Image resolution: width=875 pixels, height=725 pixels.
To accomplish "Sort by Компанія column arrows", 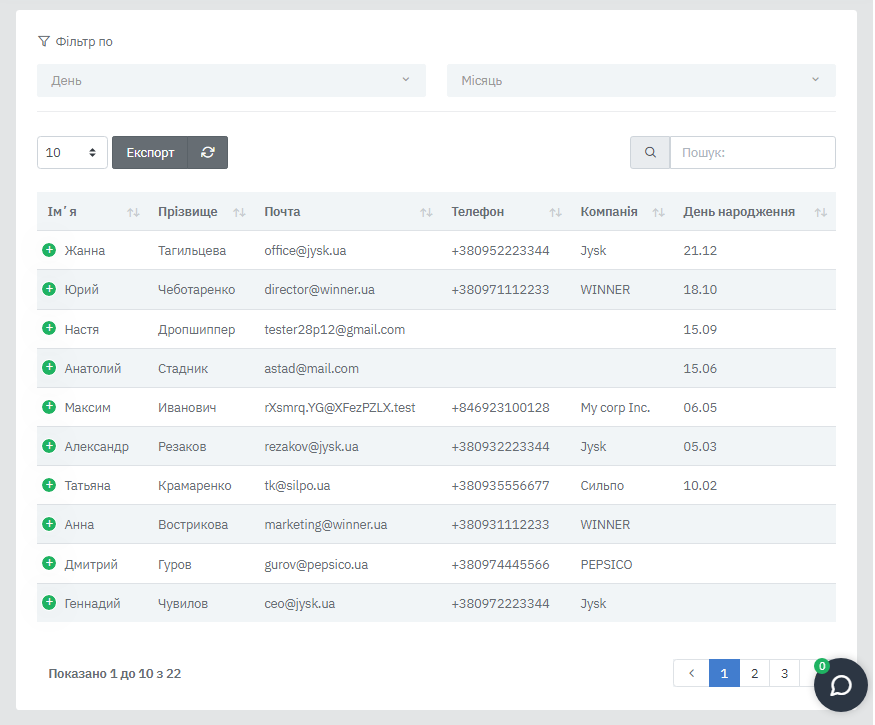I will tap(658, 212).
